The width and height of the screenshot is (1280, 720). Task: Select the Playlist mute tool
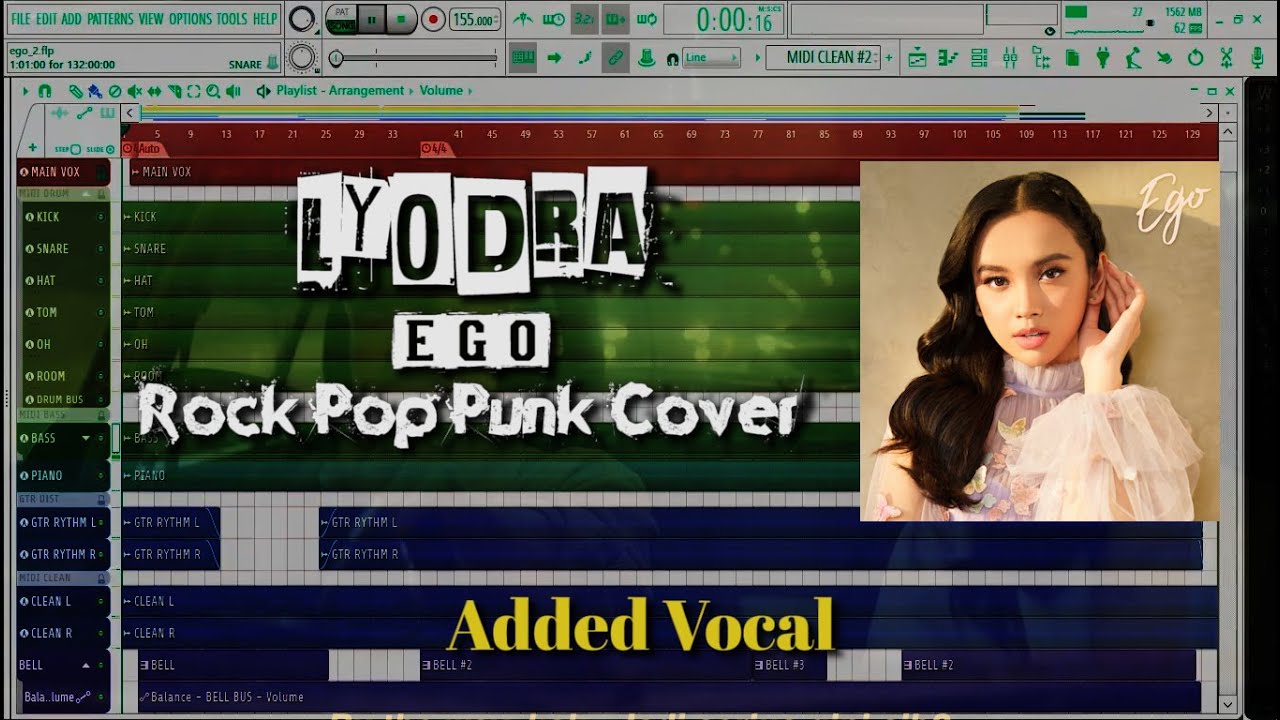coord(134,91)
